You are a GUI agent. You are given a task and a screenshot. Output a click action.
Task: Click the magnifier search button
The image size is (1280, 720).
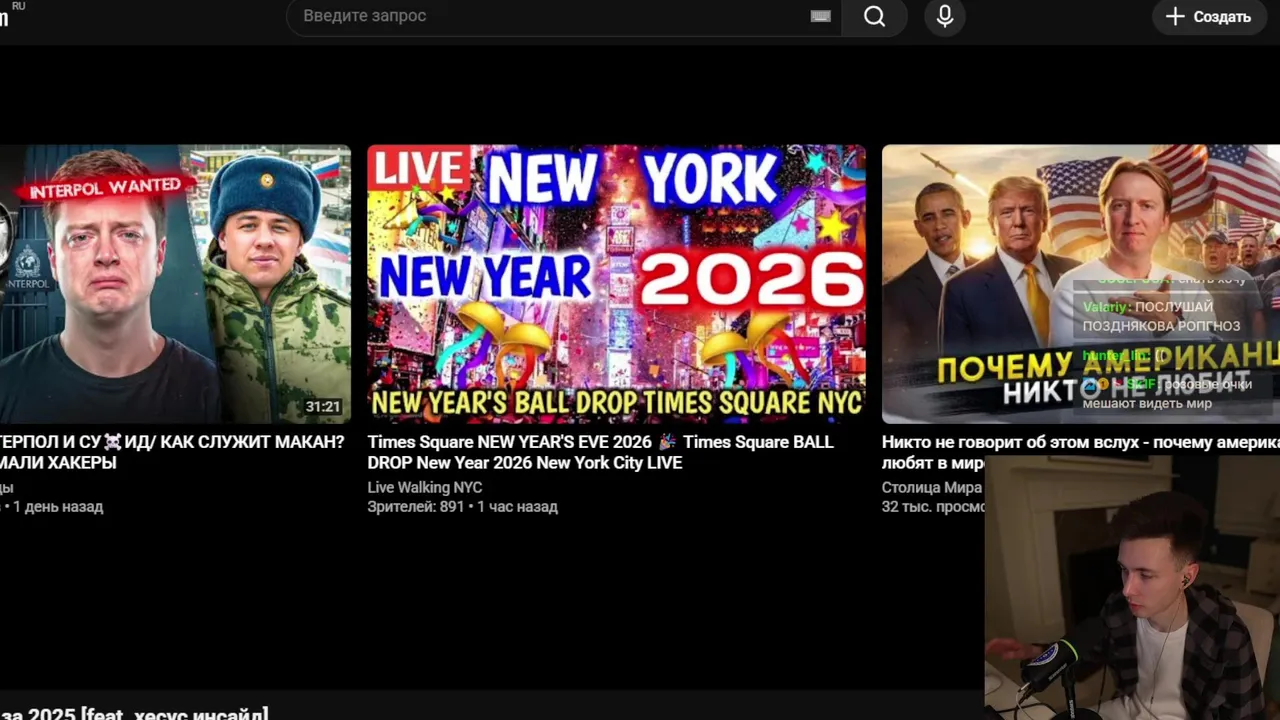[x=875, y=16]
